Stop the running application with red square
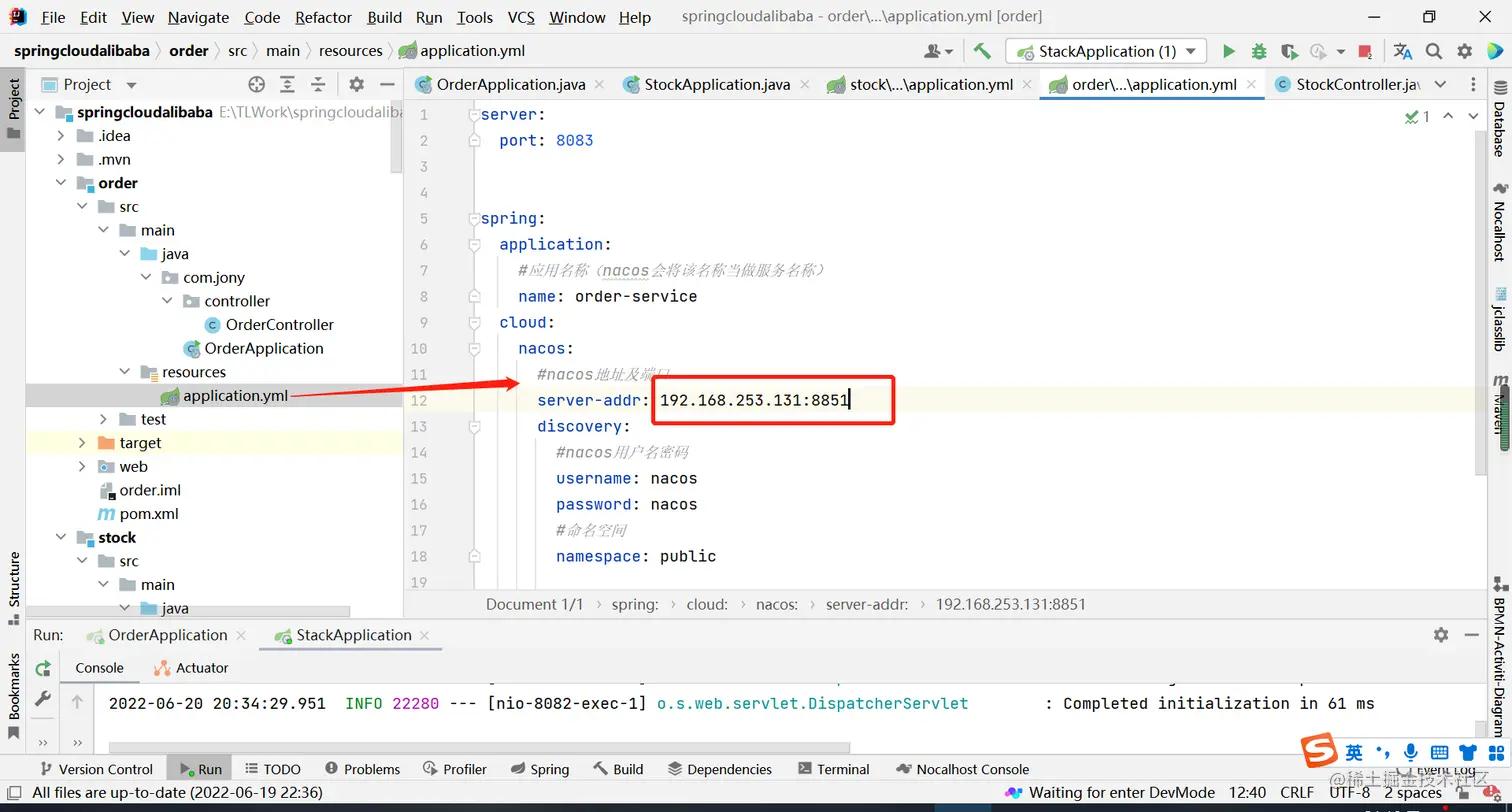This screenshot has height=812, width=1512. [1365, 51]
